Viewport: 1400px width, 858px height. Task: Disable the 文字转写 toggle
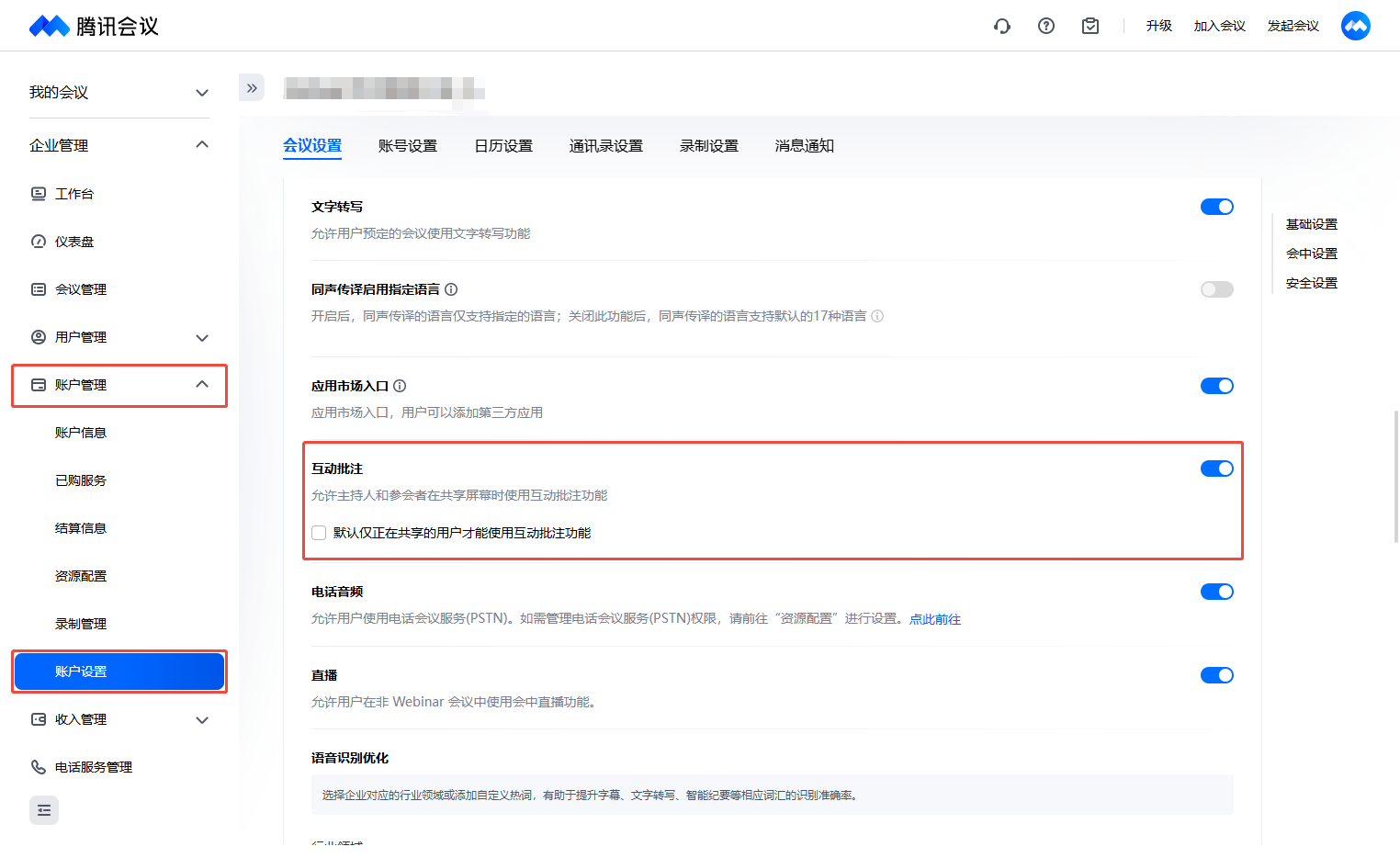(x=1216, y=207)
